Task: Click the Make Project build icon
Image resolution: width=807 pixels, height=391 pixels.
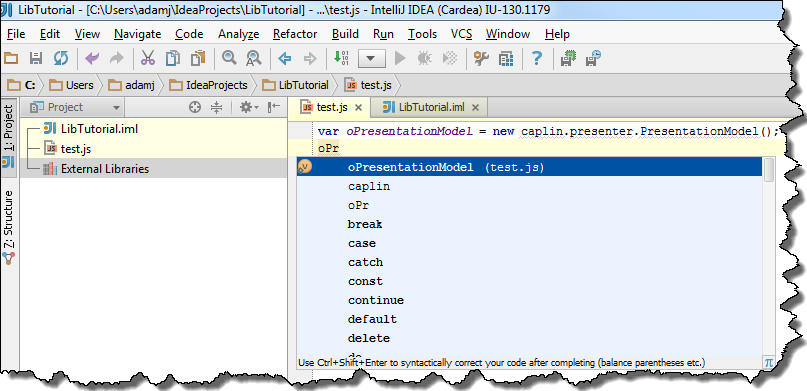Action: (x=341, y=58)
